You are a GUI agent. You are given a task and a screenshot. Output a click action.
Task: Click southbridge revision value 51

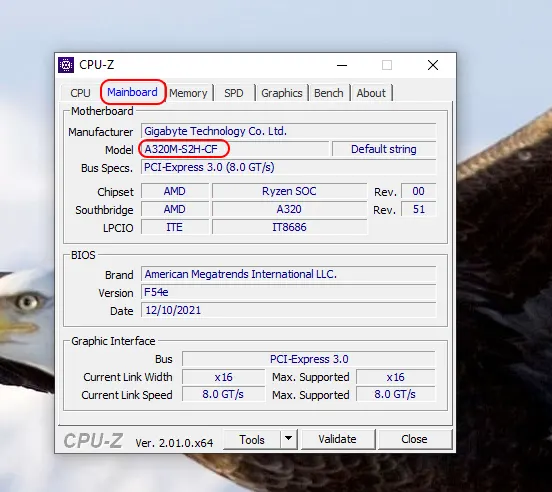[x=418, y=209]
